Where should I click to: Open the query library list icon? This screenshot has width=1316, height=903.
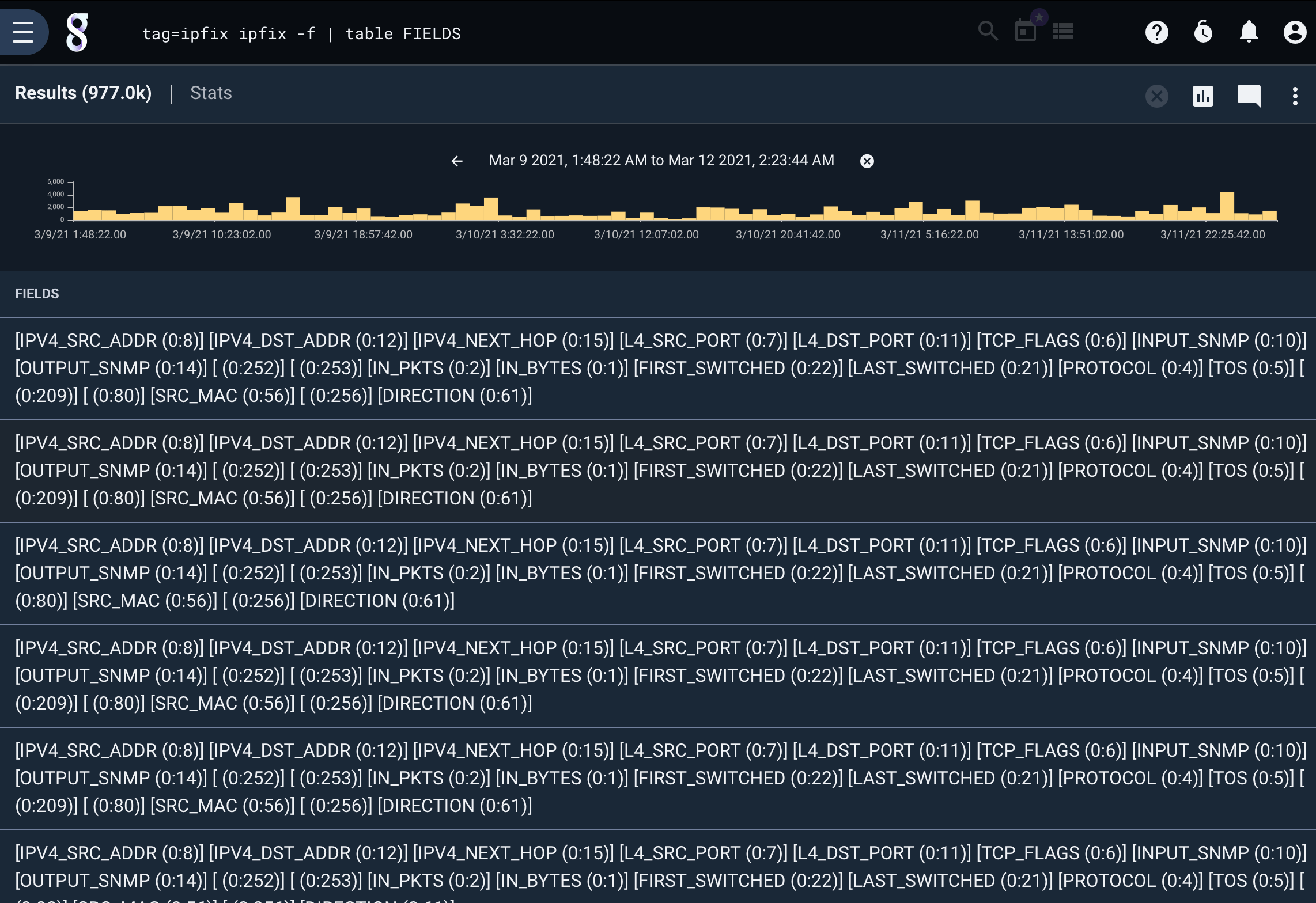(x=1063, y=32)
